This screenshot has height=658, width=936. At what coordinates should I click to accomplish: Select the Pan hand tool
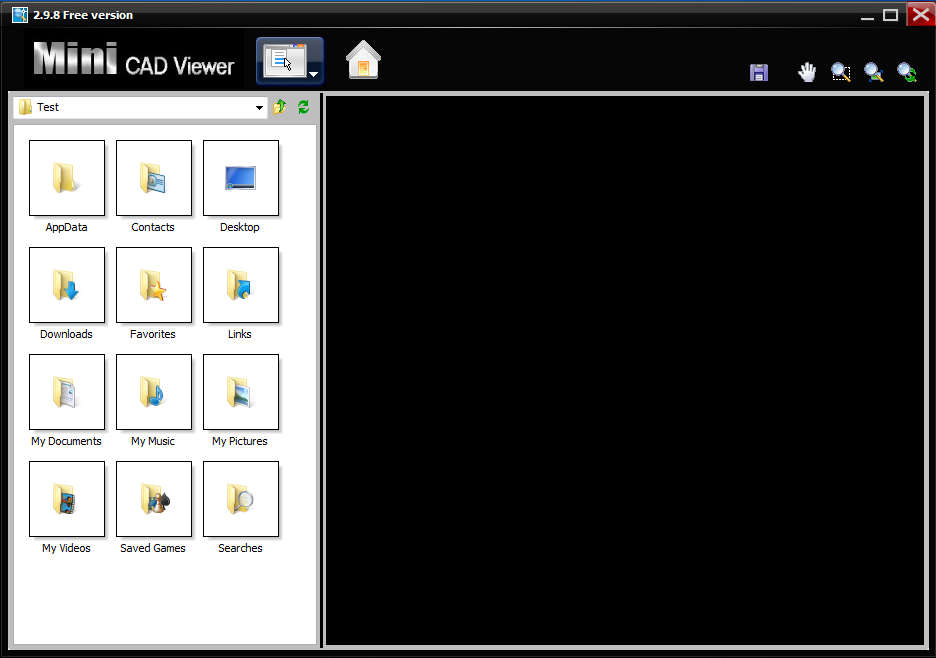pos(807,72)
